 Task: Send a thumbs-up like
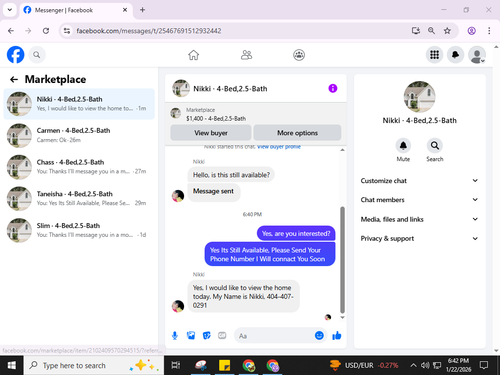pos(337,335)
